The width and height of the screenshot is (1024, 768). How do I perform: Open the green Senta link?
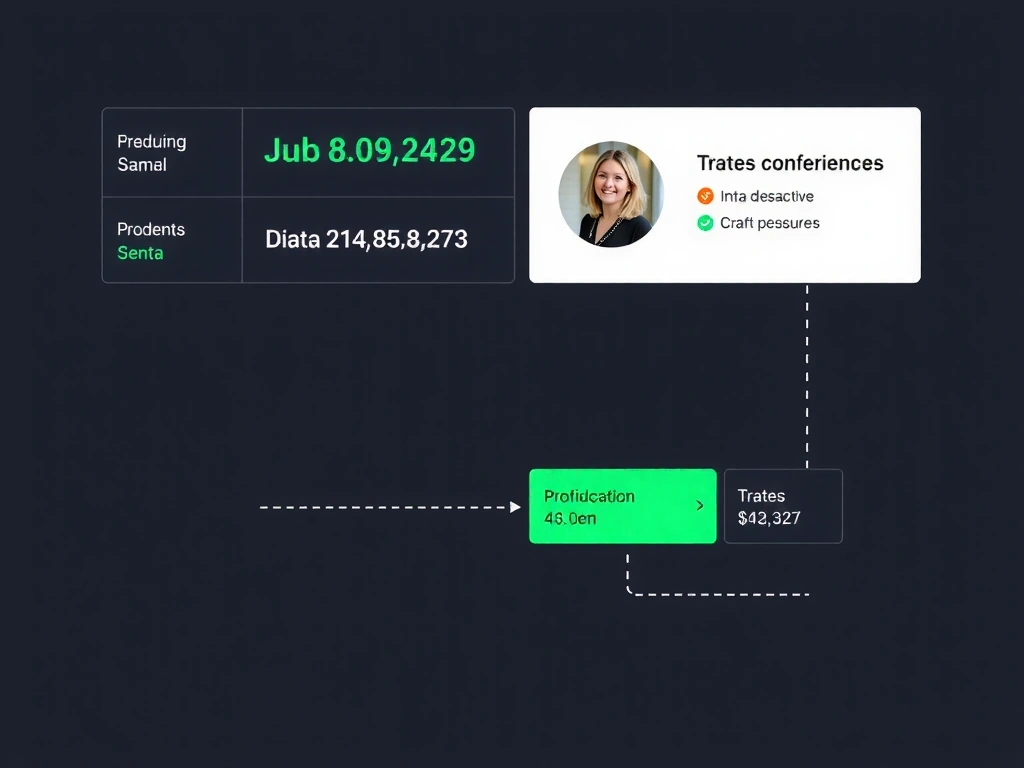click(140, 253)
